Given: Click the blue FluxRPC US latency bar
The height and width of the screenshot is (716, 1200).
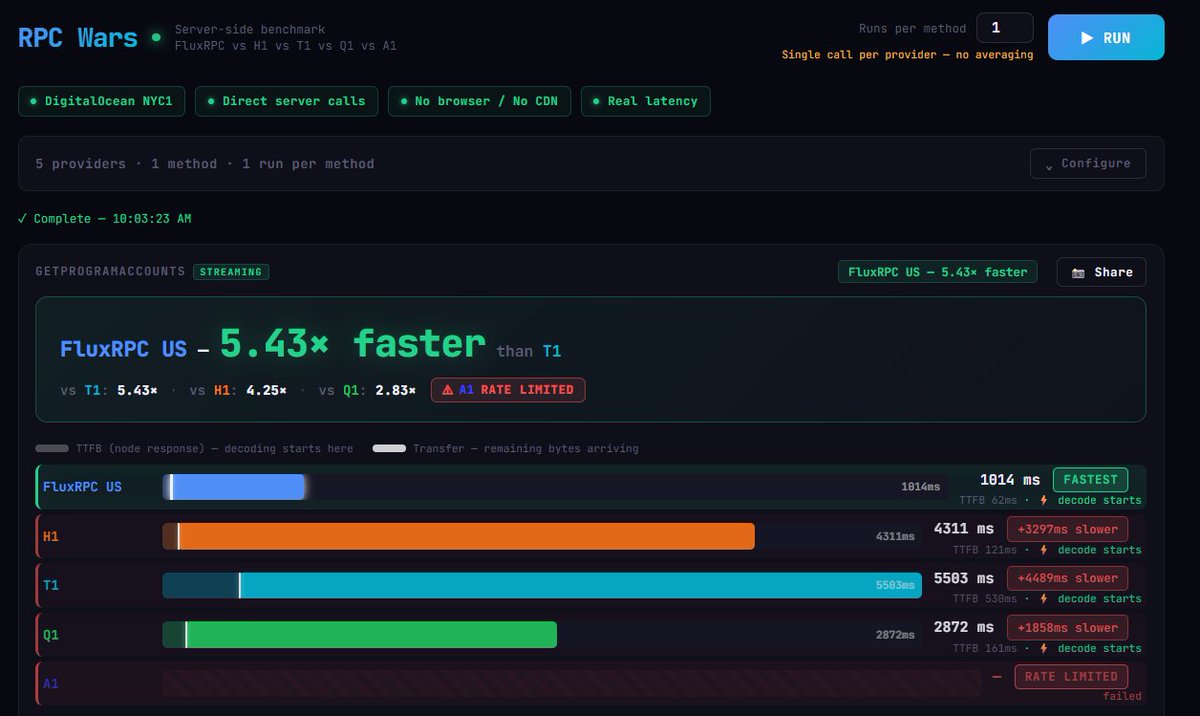Looking at the screenshot, I should (x=234, y=487).
